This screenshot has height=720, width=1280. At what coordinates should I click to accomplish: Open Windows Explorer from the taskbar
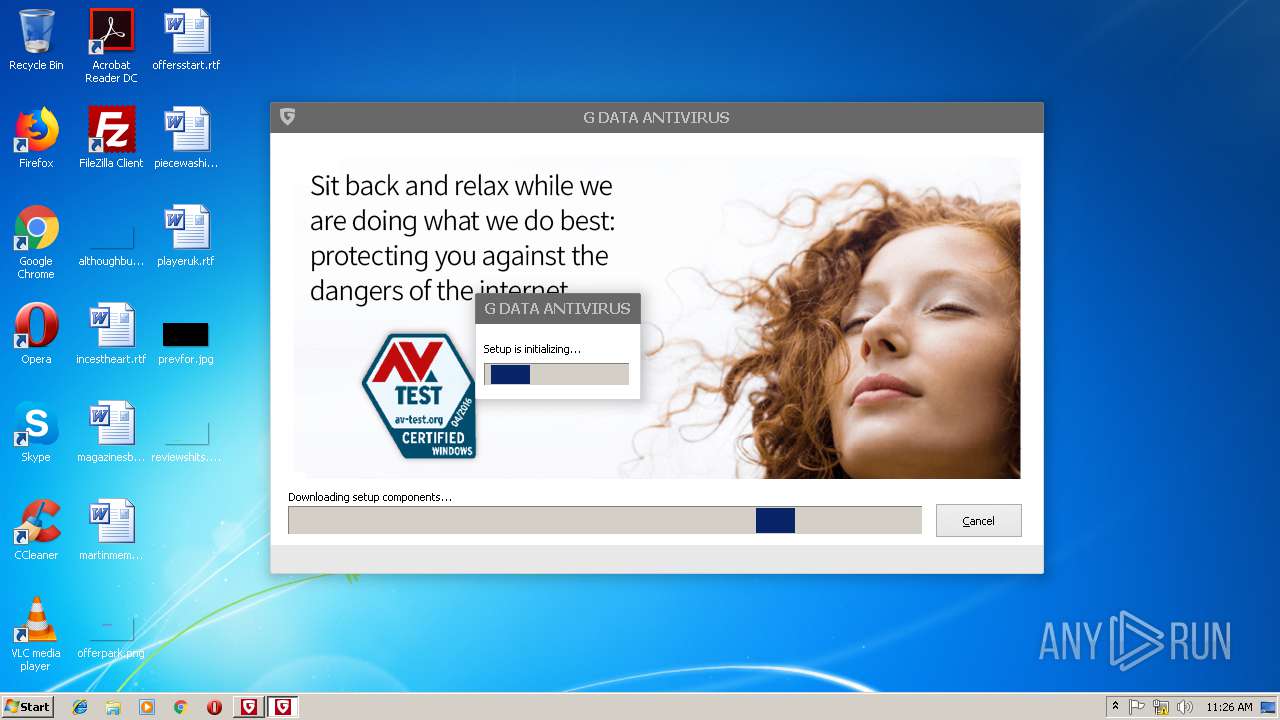tap(113, 707)
